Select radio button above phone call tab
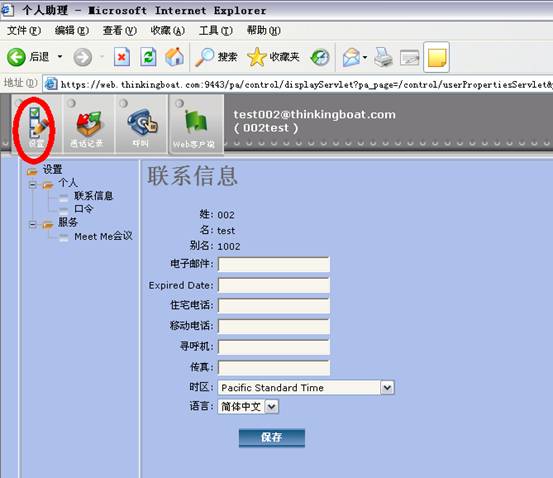 (x=123, y=103)
